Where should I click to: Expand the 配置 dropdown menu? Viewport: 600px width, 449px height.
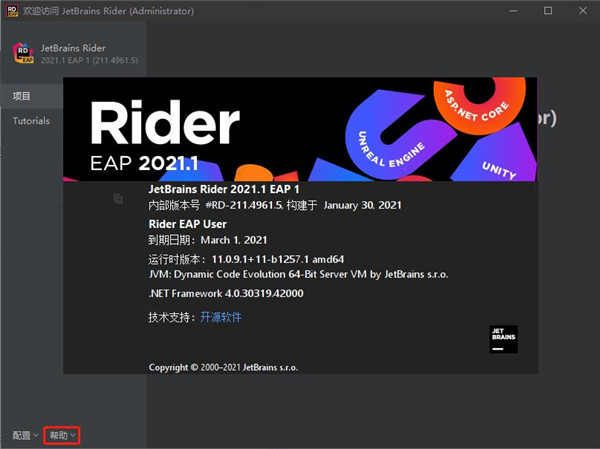pos(25,435)
